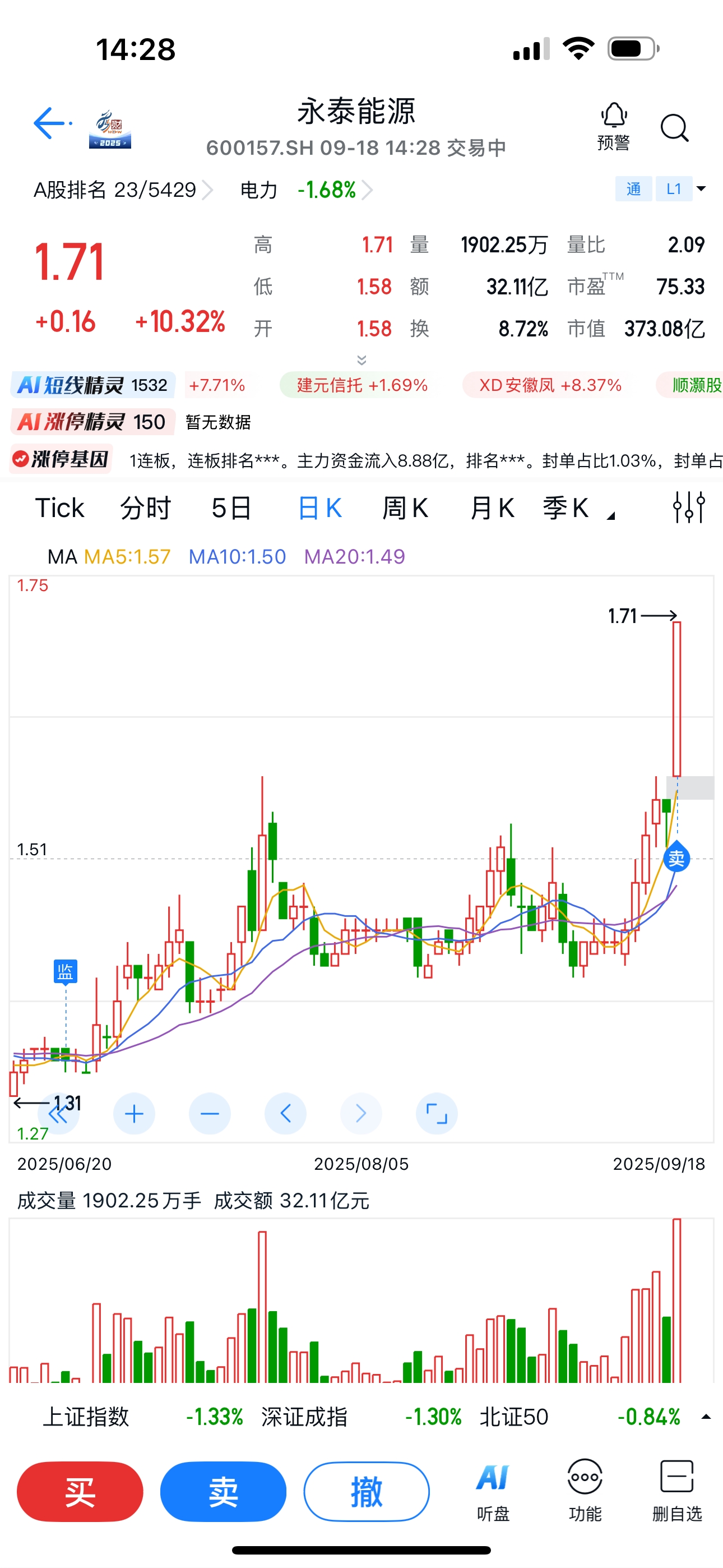Tap the 通 badge
The image size is (723, 1568).
(x=633, y=188)
